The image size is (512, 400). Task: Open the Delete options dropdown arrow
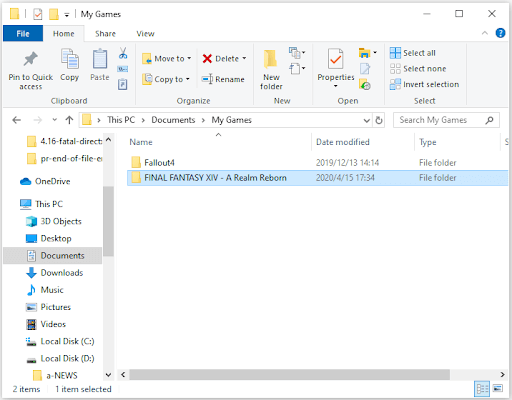[244, 58]
